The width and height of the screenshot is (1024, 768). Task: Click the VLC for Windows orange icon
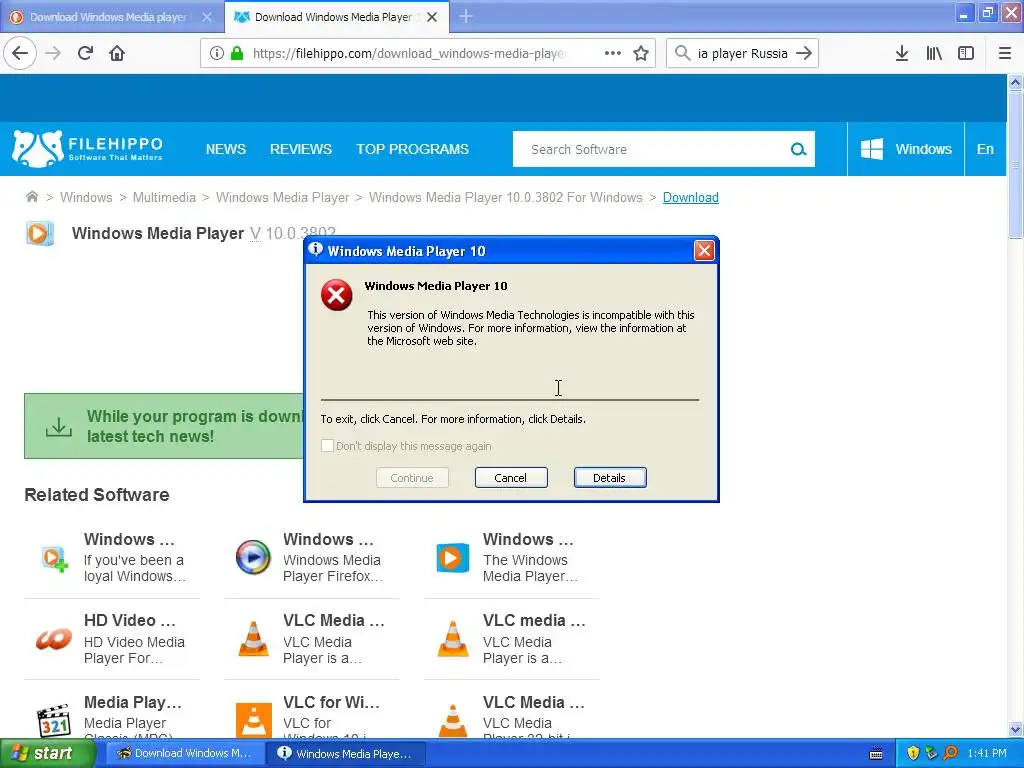click(253, 720)
